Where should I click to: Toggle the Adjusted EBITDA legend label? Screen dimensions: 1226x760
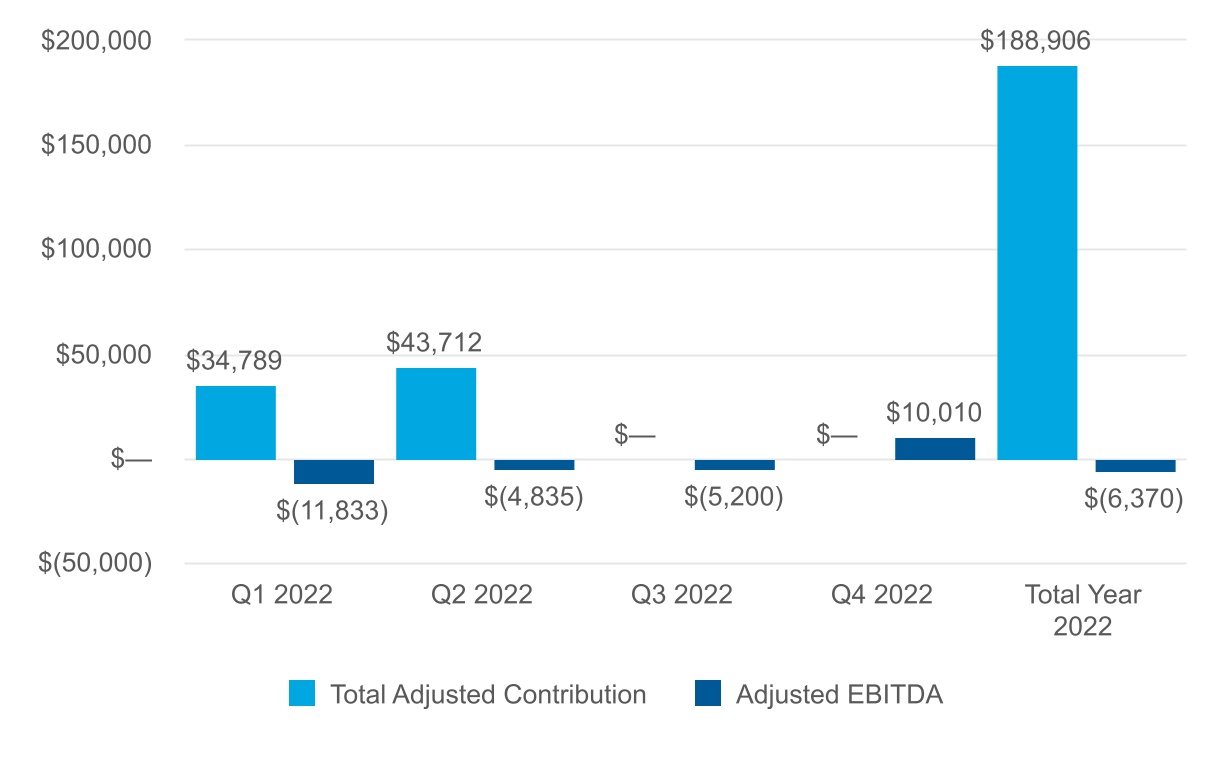click(839, 694)
